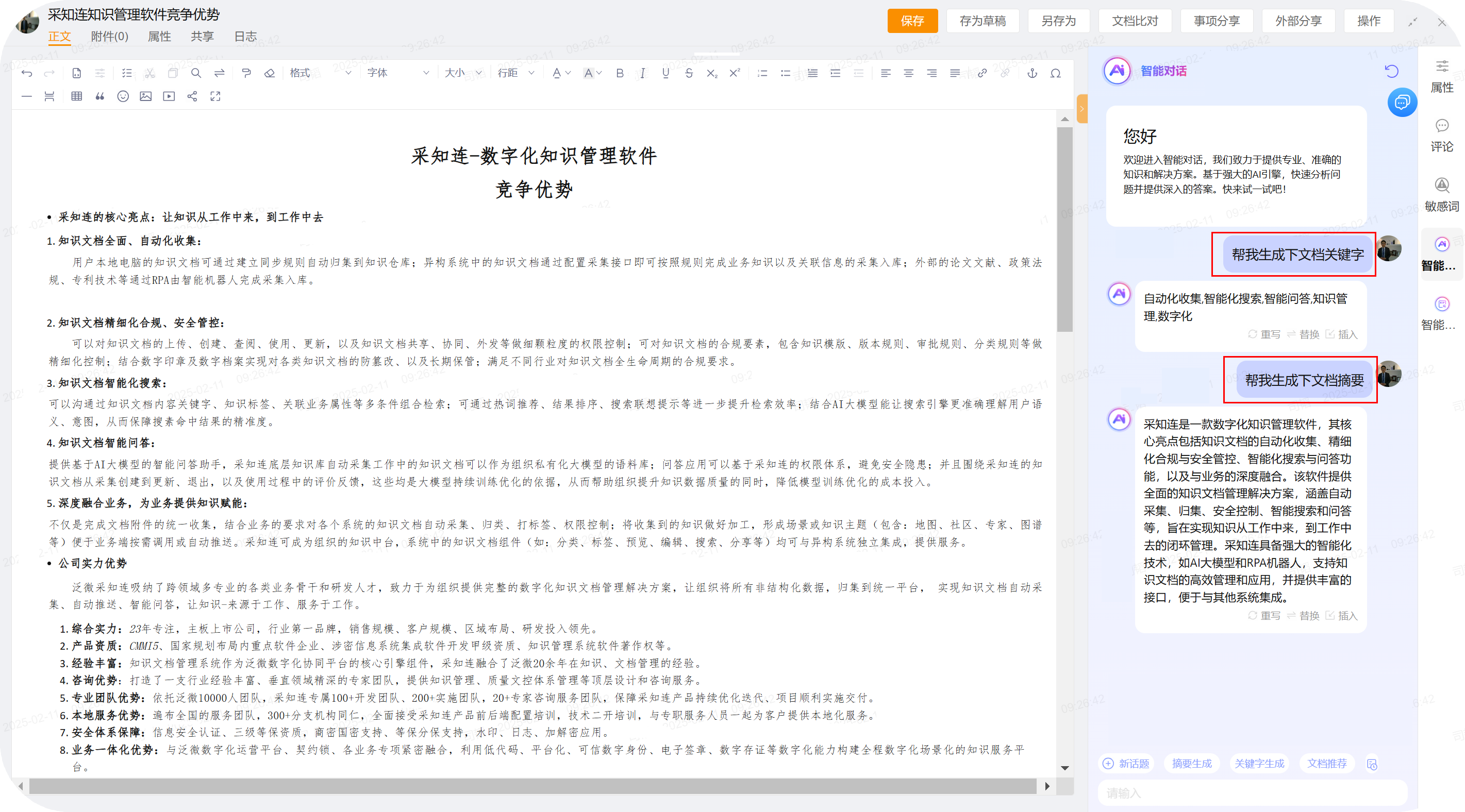Align text to the right

931,73
